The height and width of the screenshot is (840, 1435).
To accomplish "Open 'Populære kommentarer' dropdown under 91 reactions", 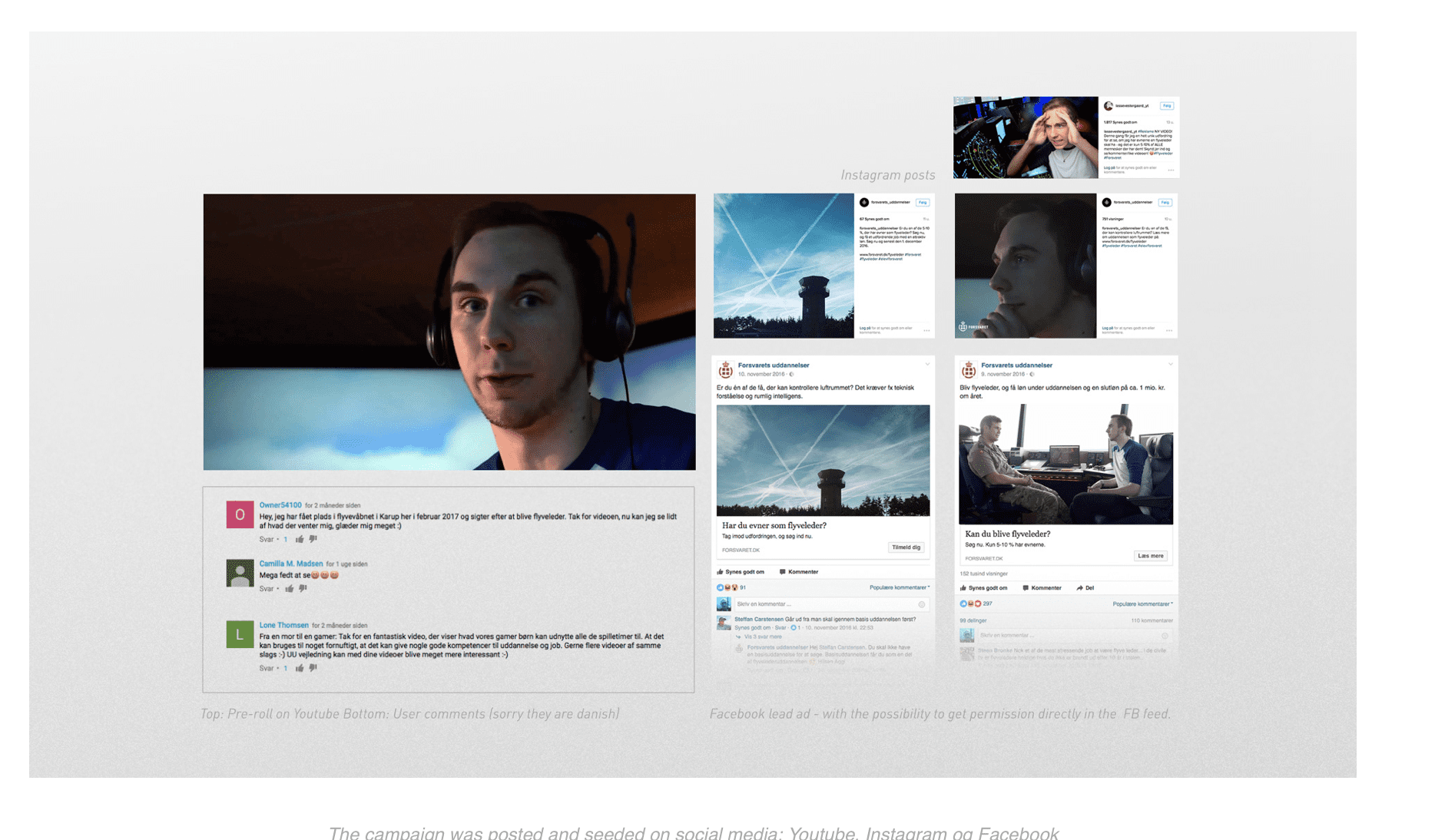I will (900, 587).
